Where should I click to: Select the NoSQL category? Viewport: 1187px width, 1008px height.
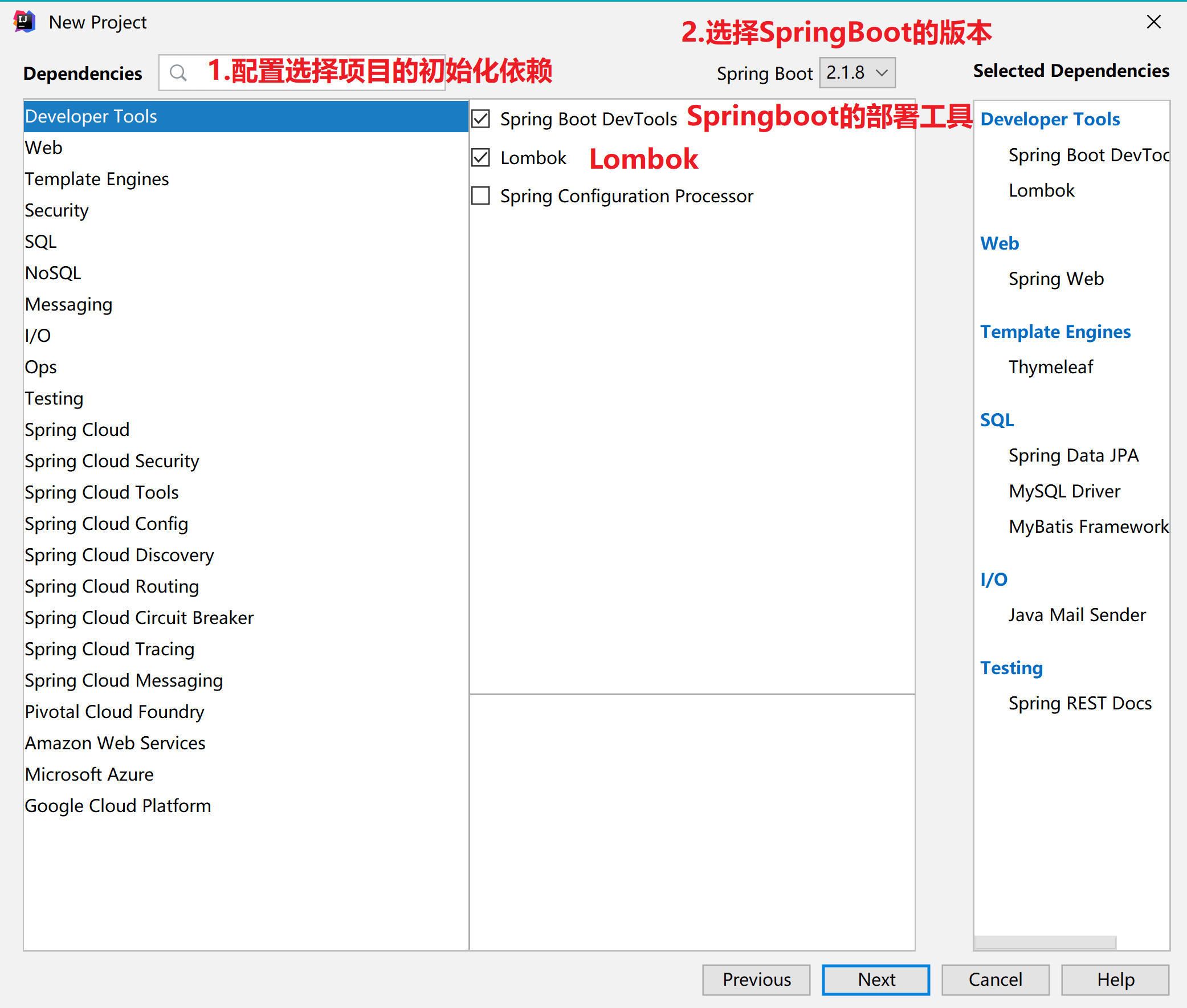pyautogui.click(x=52, y=273)
